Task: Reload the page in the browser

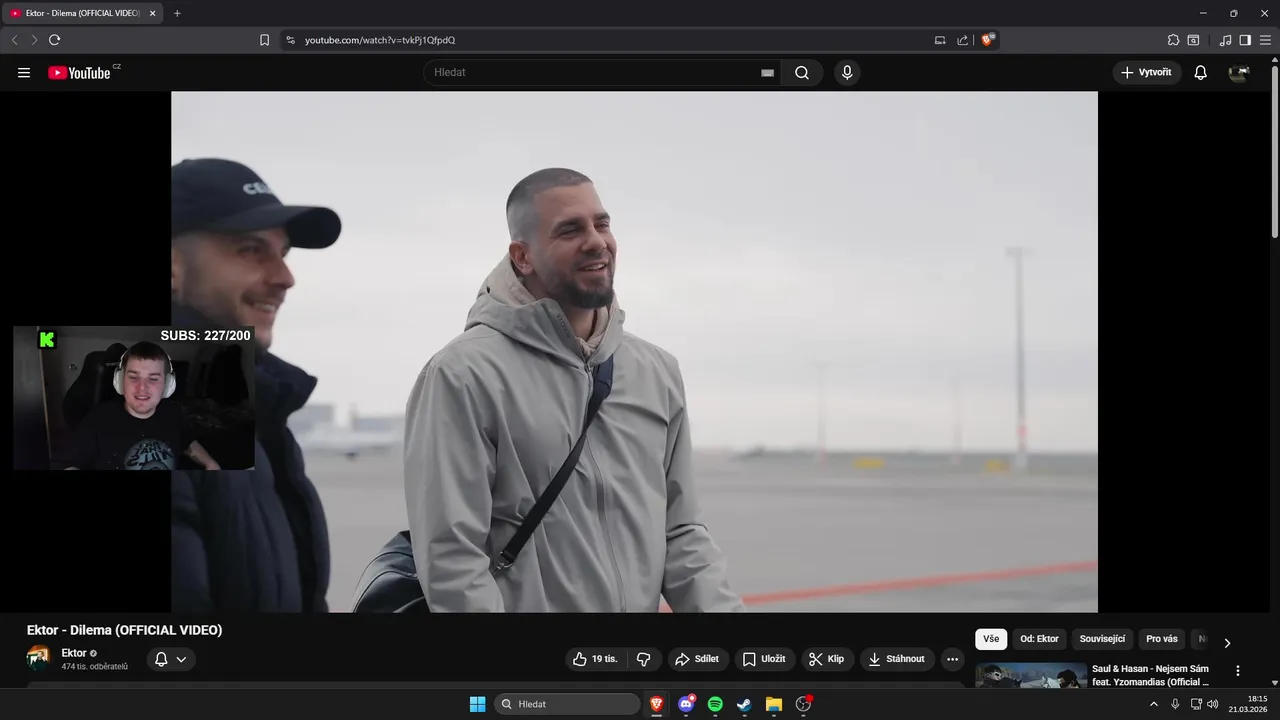Action: [x=54, y=40]
